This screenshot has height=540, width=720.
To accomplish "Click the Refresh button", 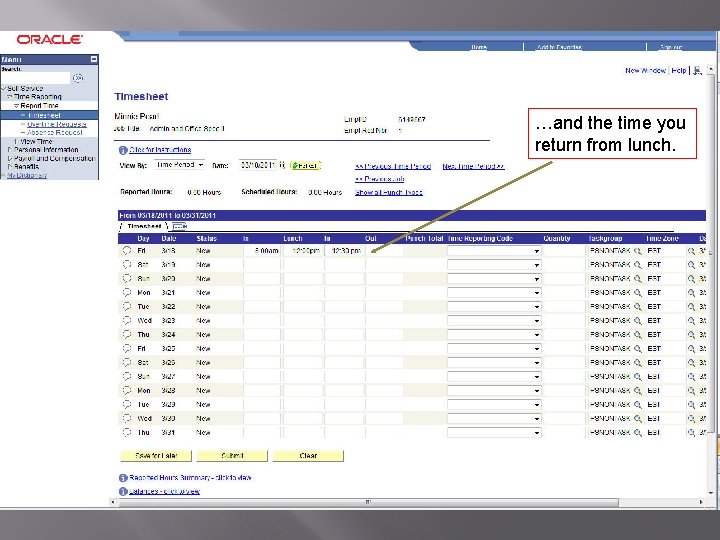I will pos(305,165).
